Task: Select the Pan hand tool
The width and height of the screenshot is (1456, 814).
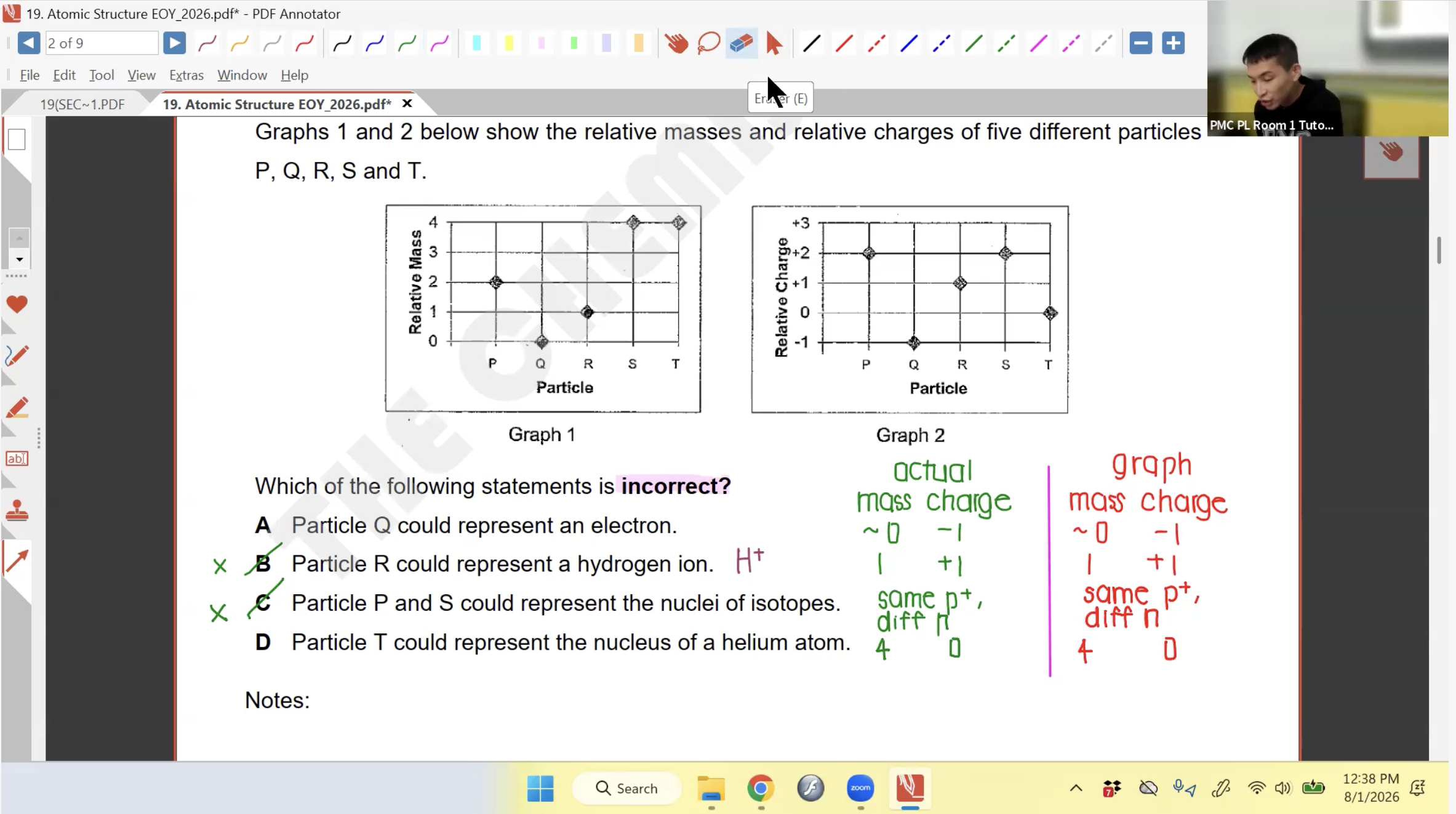Action: click(676, 43)
